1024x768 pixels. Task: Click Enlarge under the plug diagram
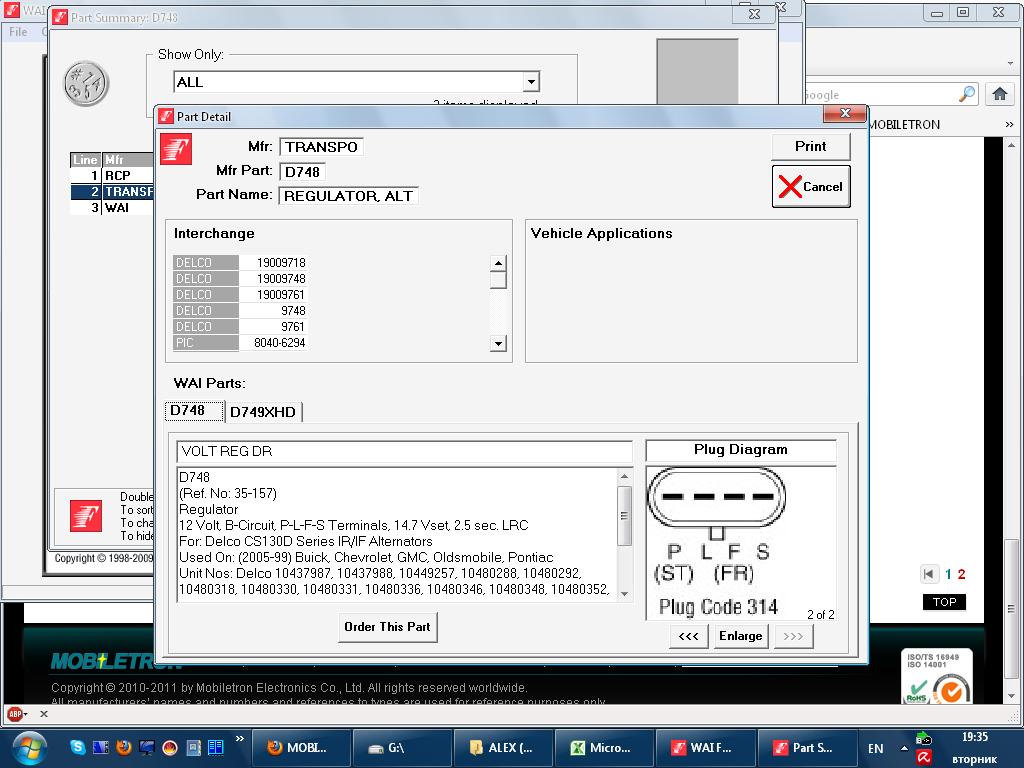point(741,636)
